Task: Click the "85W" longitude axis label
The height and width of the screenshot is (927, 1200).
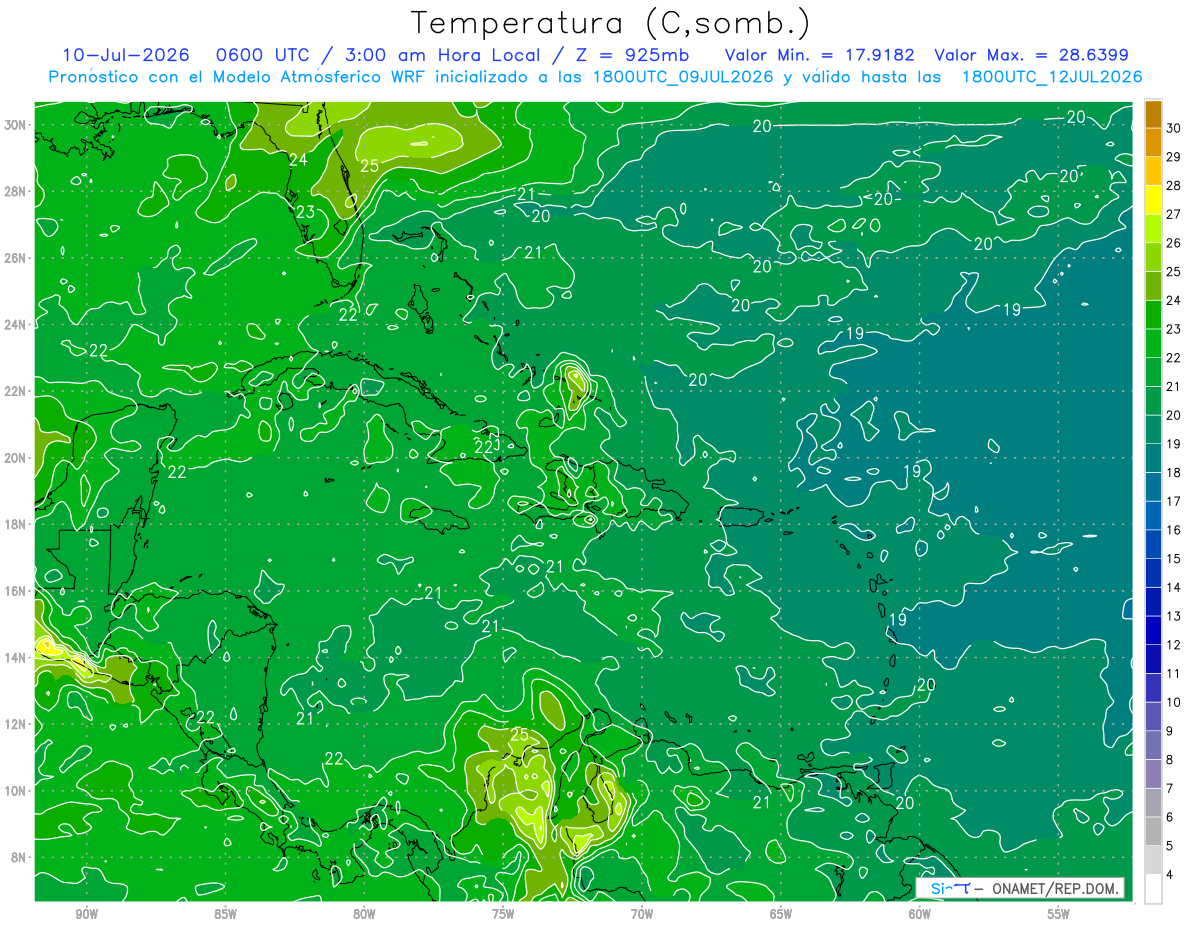Action: tap(225, 915)
